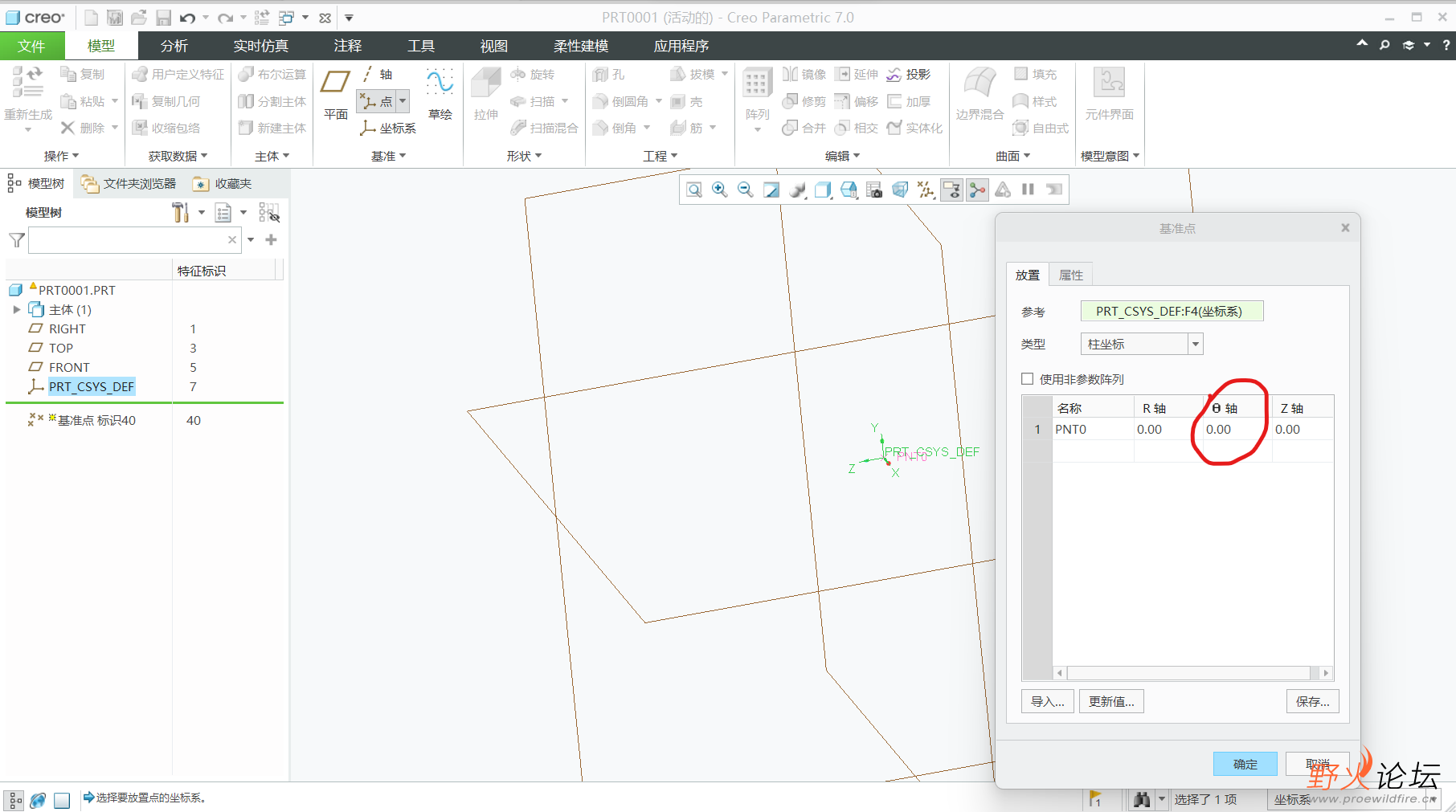The height and width of the screenshot is (812, 1456).
Task: Click the Boundary Blend (边界混合) tool
Action: pyautogui.click(x=980, y=95)
